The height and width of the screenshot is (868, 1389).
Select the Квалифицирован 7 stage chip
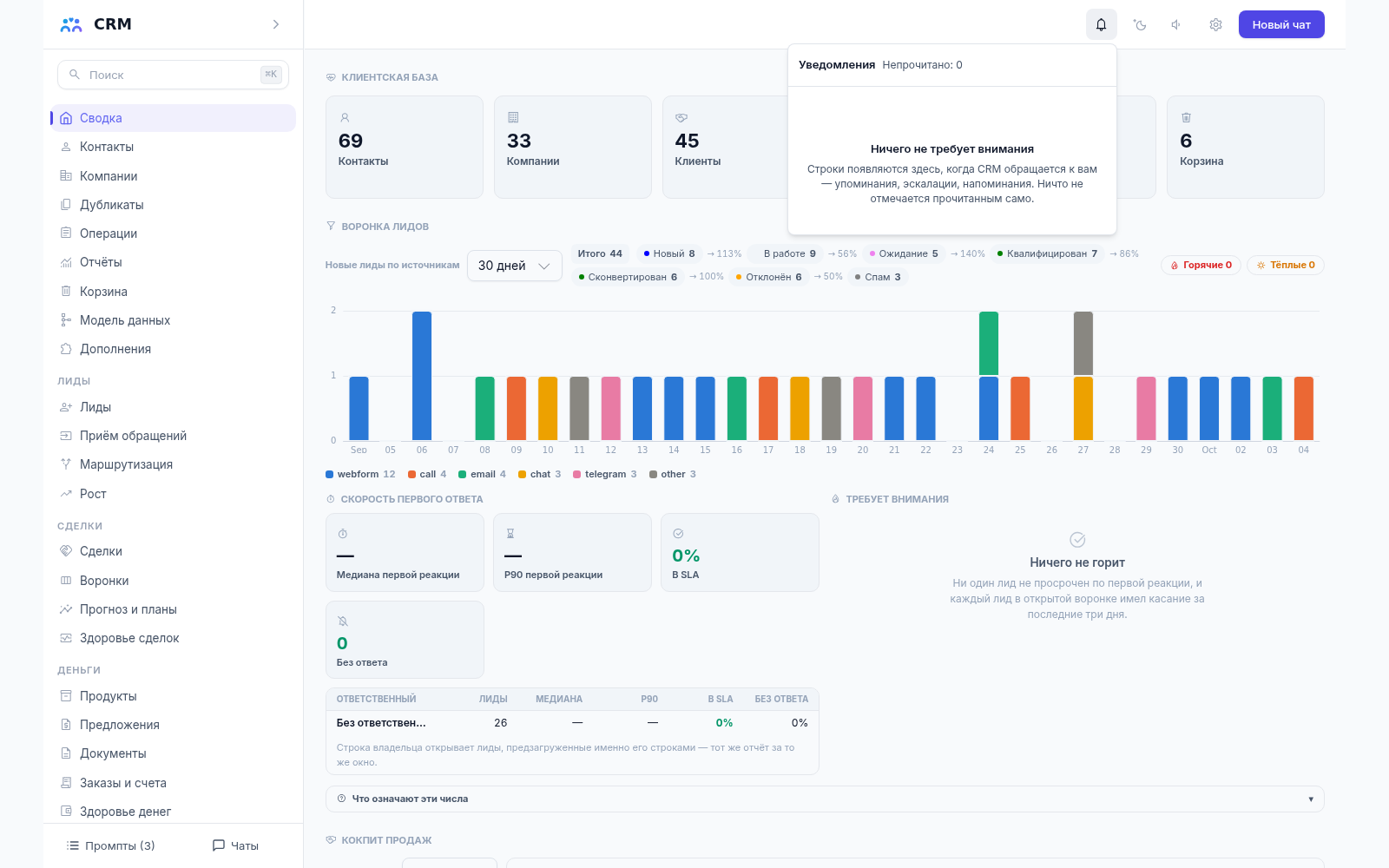[x=1047, y=253]
